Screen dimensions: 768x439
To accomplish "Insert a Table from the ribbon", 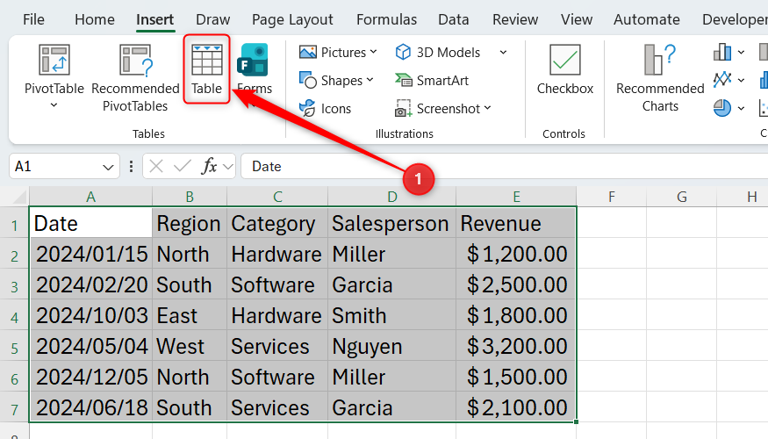I will click(x=207, y=69).
